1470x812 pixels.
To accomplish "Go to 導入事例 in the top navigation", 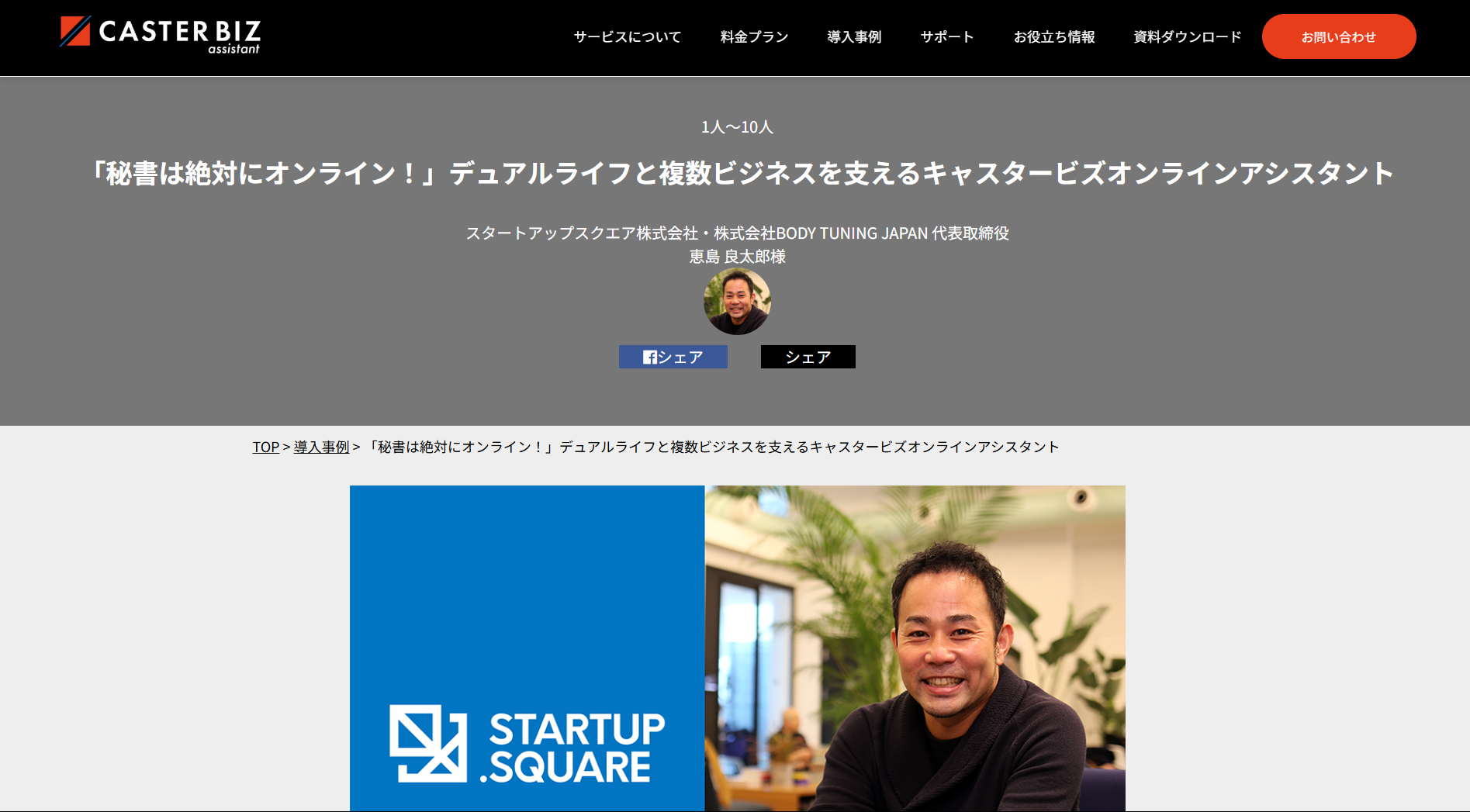I will coord(854,36).
